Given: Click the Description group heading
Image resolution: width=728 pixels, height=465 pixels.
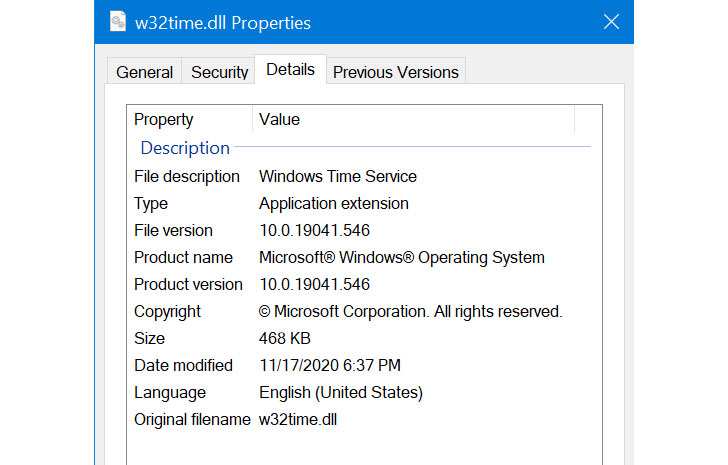Looking at the screenshot, I should tap(185, 148).
